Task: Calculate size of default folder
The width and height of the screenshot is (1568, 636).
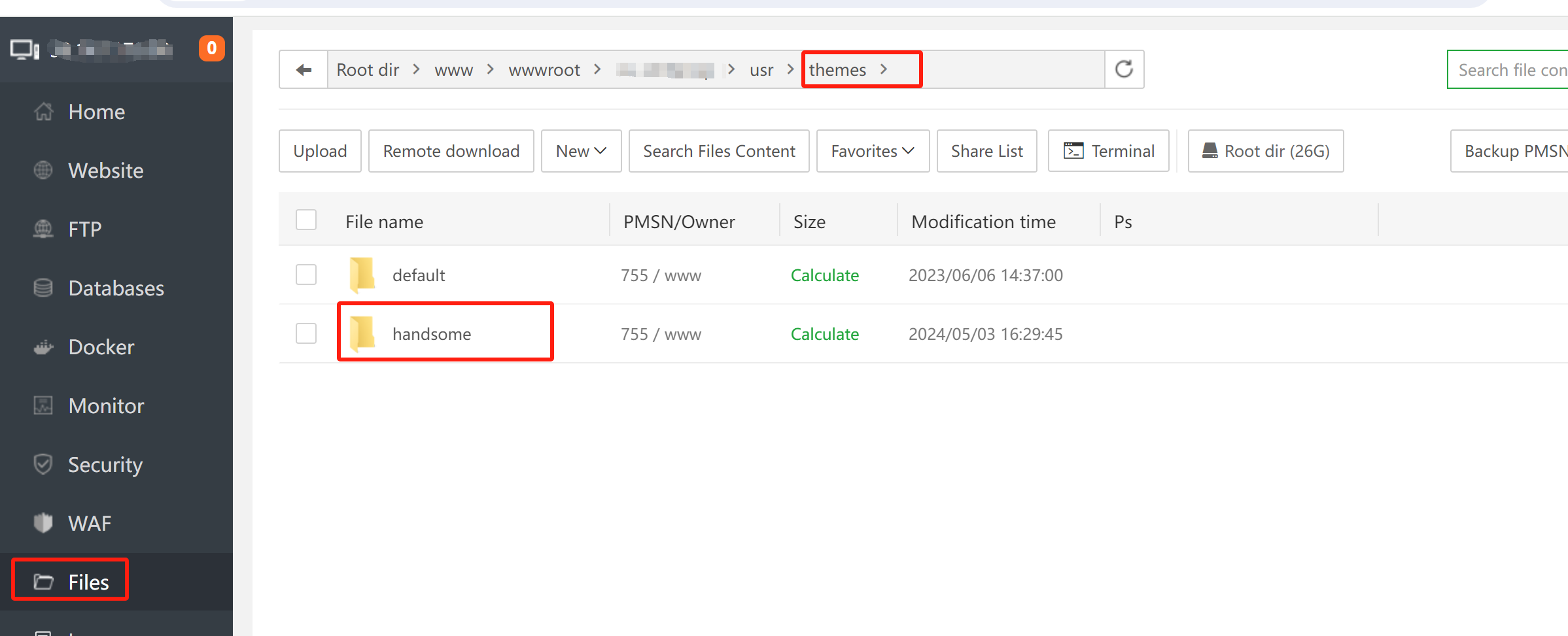Action: (x=824, y=275)
